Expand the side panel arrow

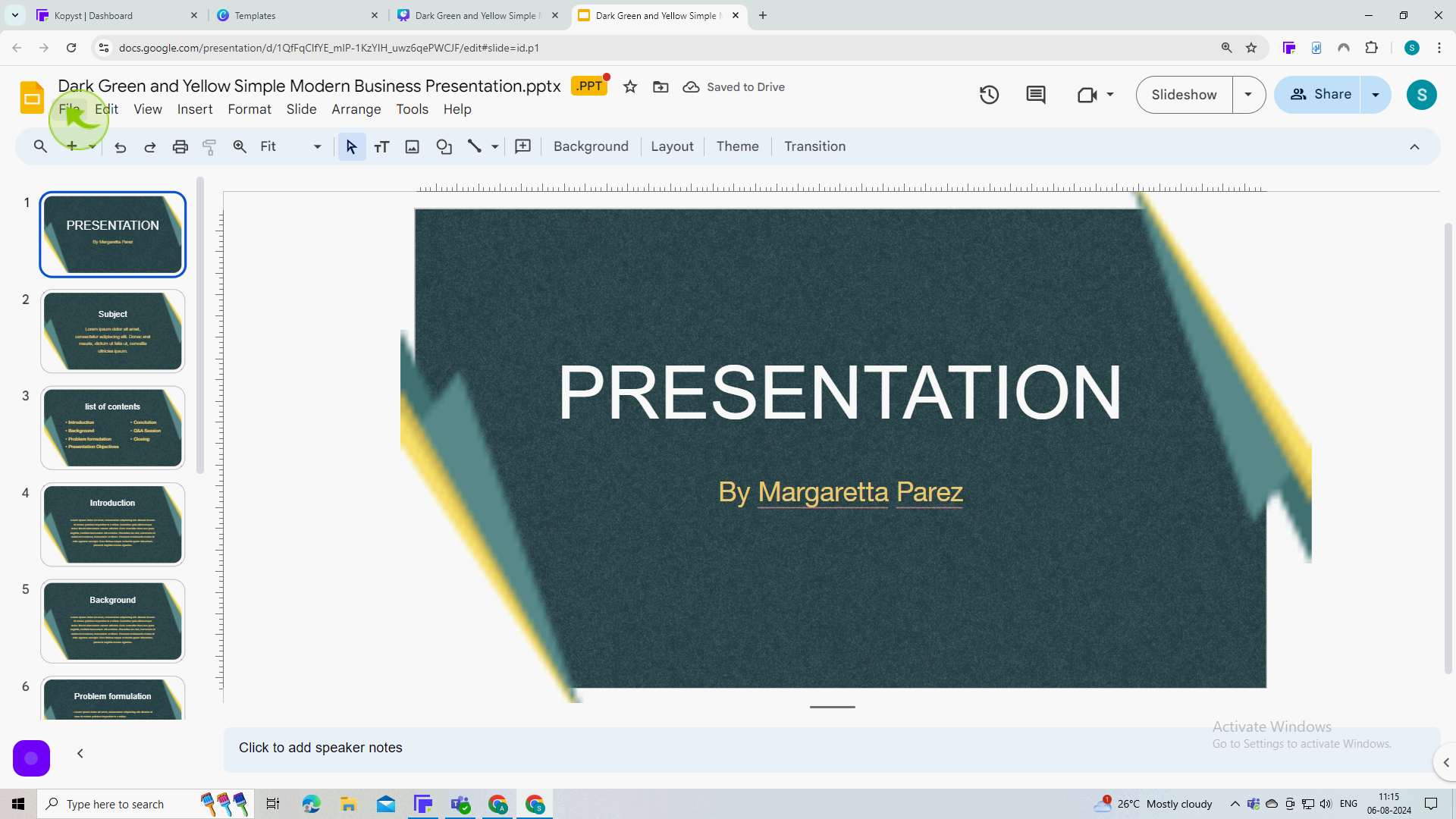click(x=1446, y=763)
